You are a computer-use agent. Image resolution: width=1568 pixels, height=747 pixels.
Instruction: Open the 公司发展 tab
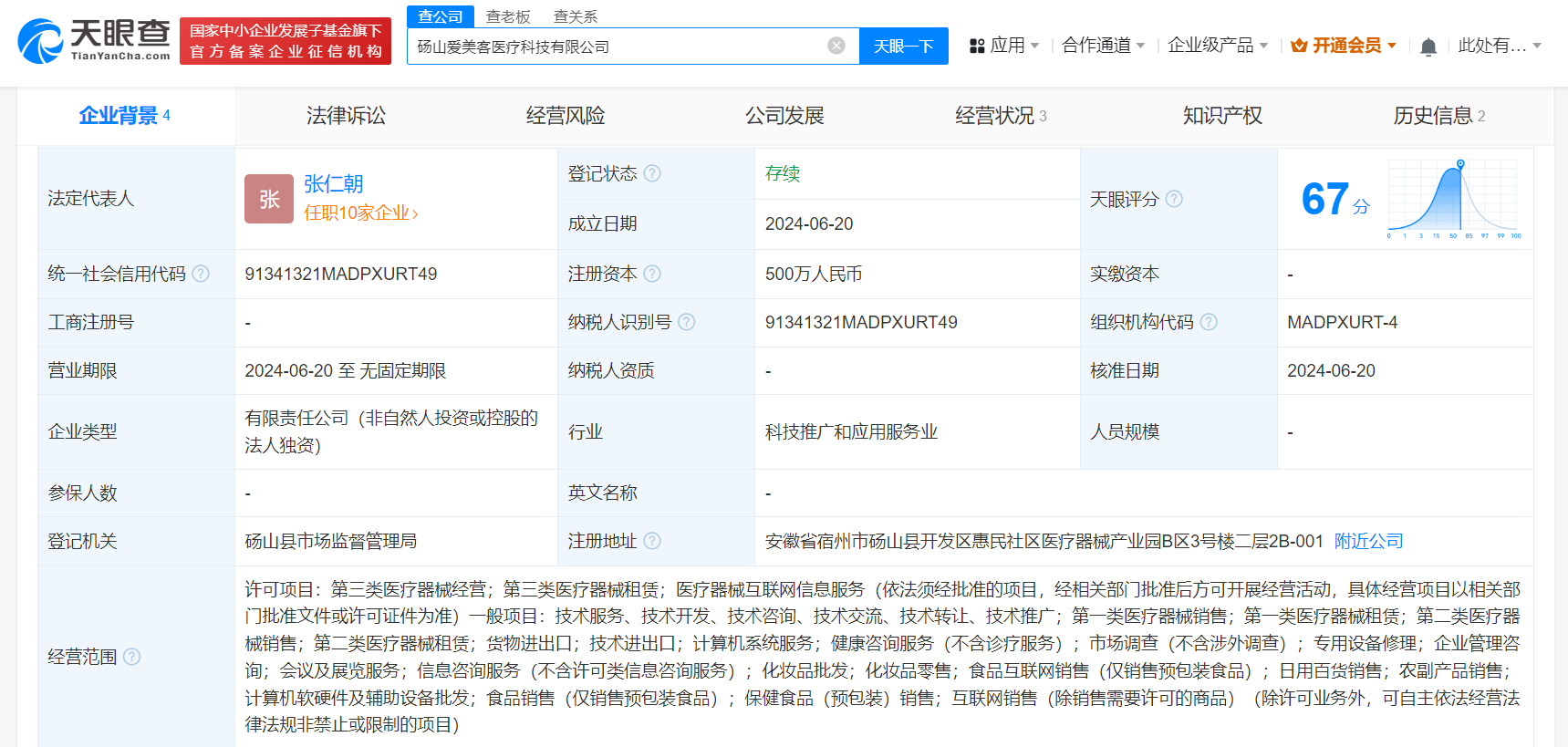[784, 116]
